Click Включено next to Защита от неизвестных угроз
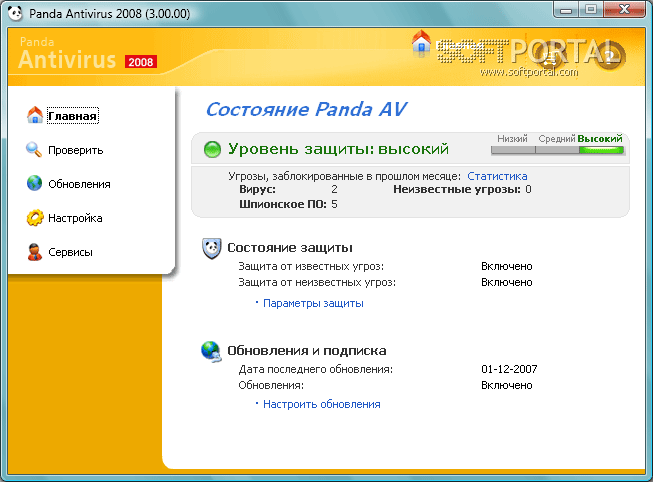 coord(506,282)
